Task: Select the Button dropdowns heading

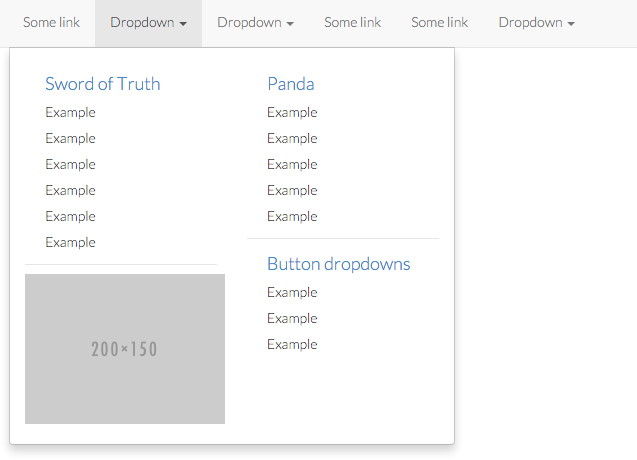Action: 338,264
